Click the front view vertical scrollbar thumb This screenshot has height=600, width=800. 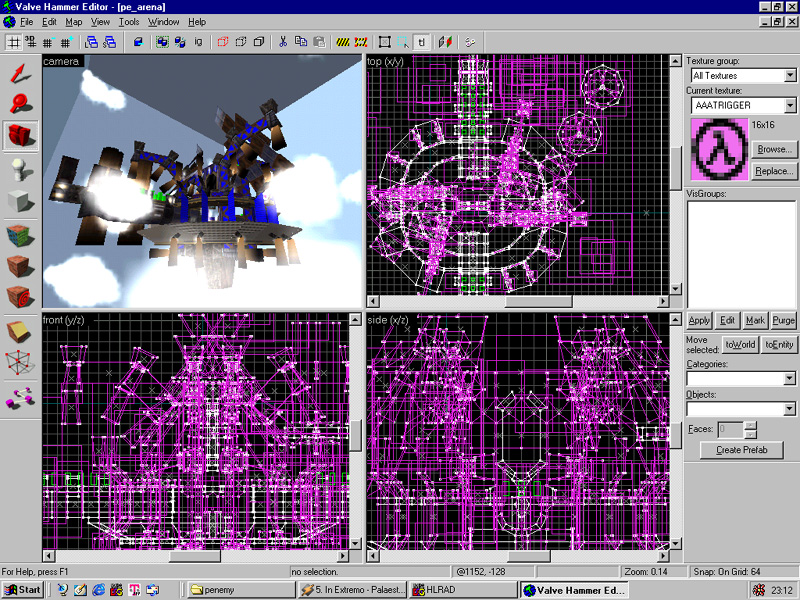click(x=355, y=436)
